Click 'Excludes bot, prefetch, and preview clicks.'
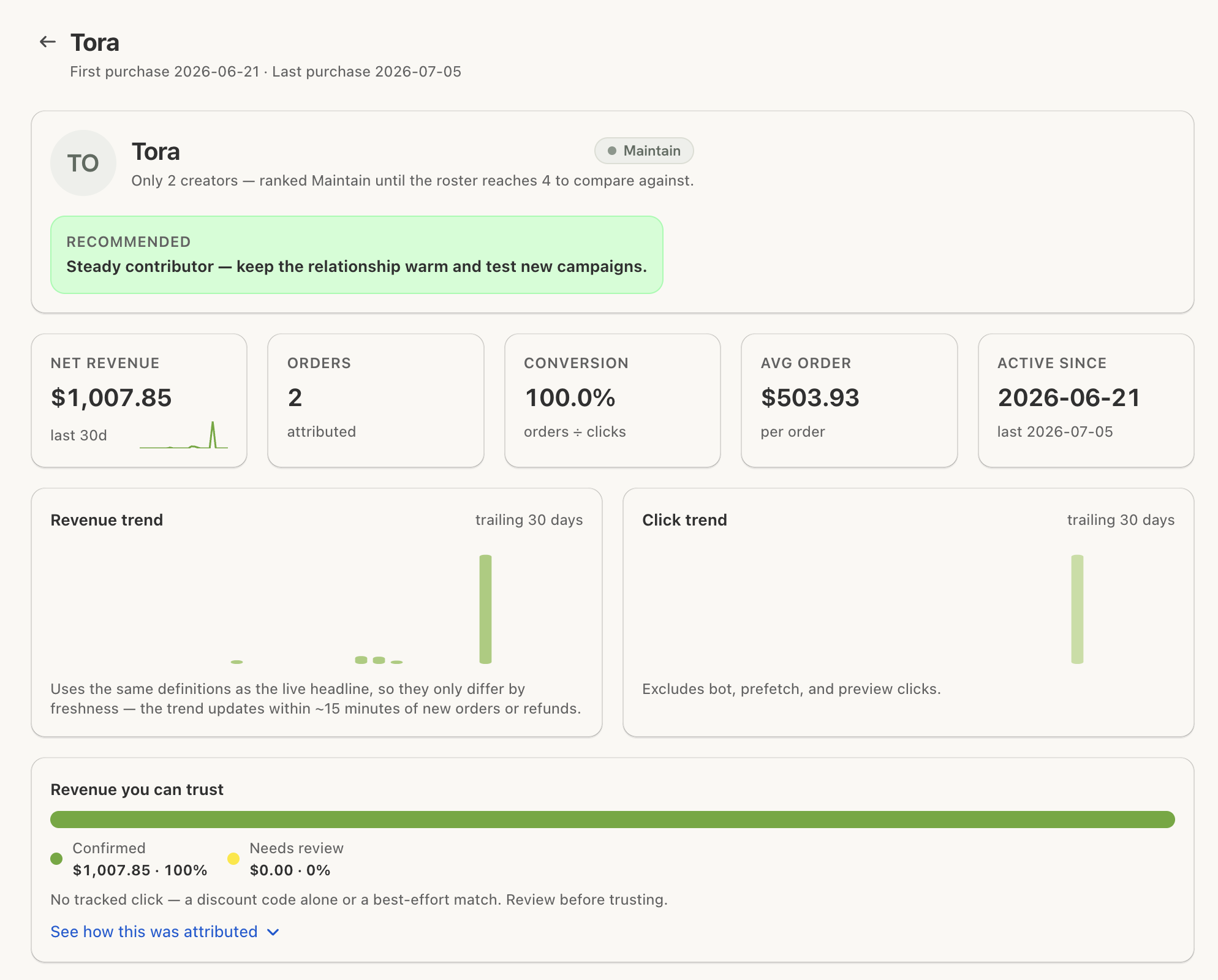This screenshot has width=1218, height=980. pos(792,689)
